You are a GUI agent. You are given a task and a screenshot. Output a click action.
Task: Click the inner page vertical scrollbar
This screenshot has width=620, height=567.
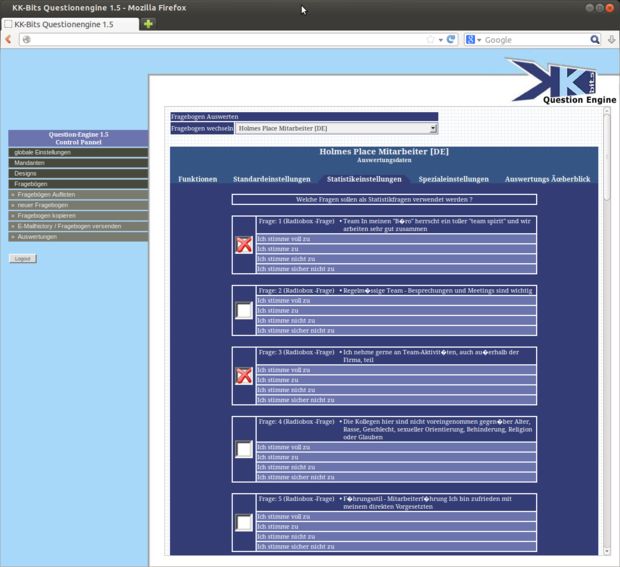(607, 158)
